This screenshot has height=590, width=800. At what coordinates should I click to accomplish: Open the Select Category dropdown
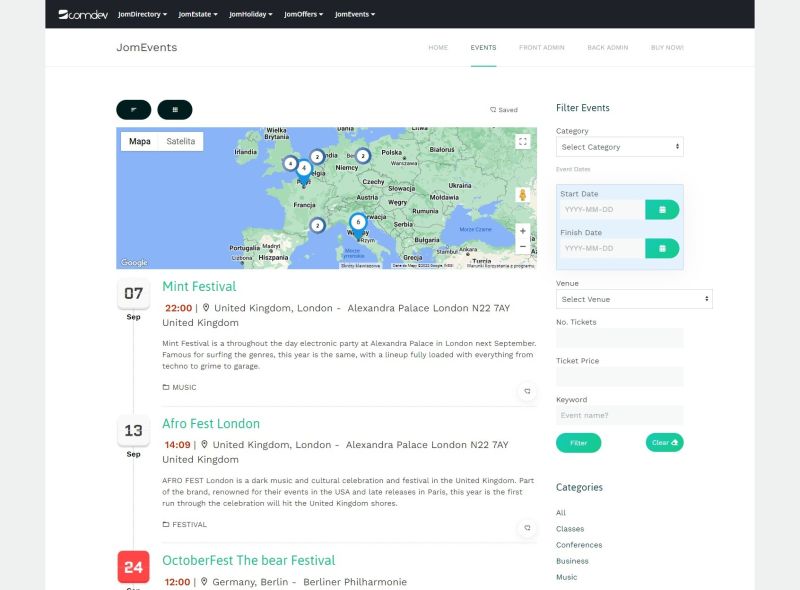tap(619, 146)
